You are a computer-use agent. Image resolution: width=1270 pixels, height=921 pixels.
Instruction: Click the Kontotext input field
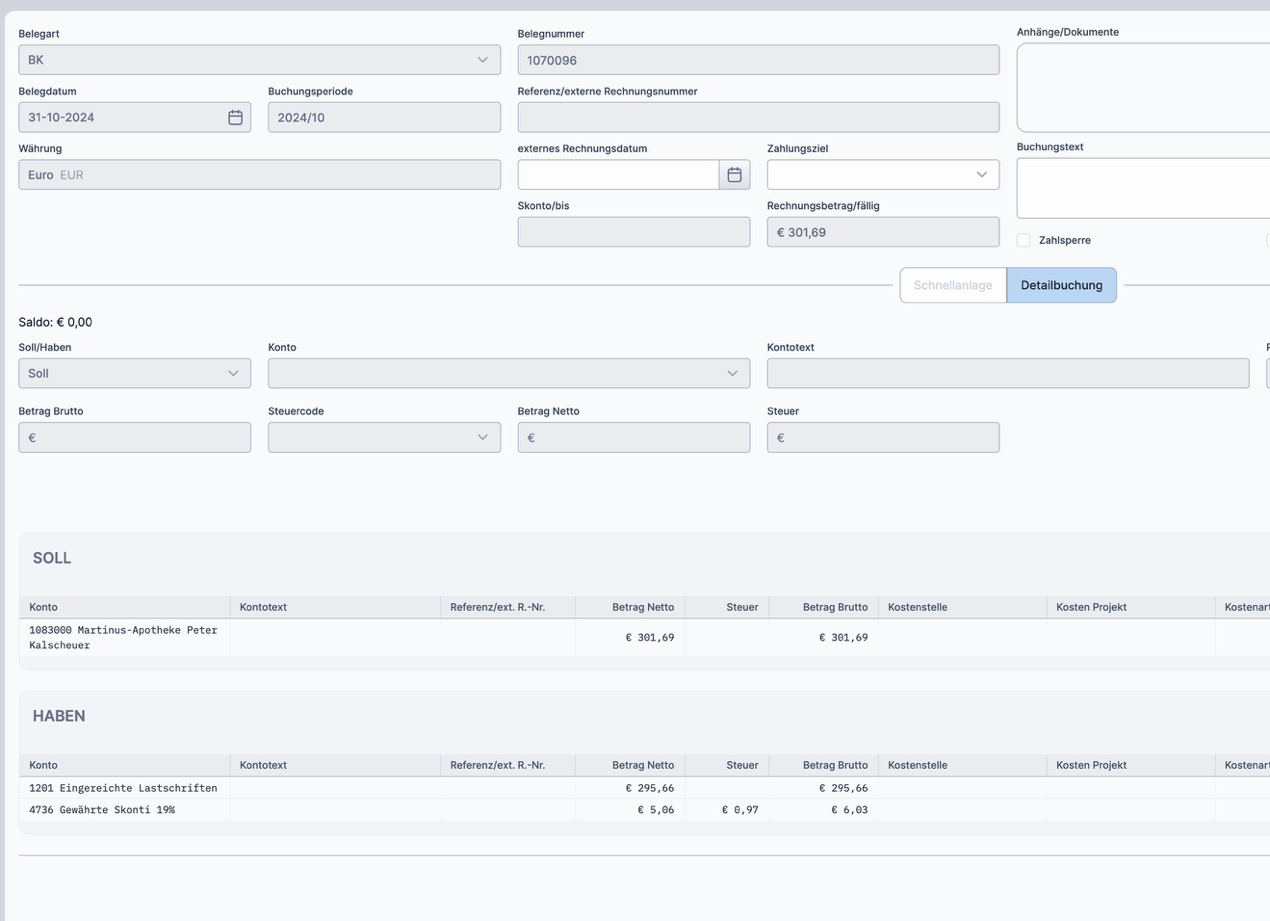(x=1007, y=373)
